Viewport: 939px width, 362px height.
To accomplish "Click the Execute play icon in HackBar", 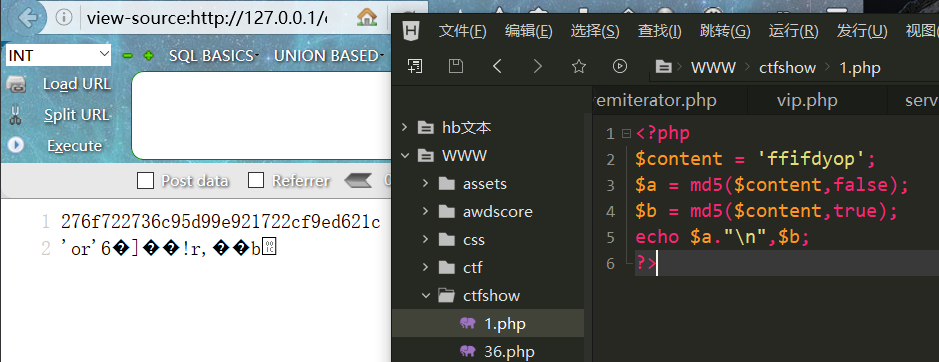I will pos(16,145).
